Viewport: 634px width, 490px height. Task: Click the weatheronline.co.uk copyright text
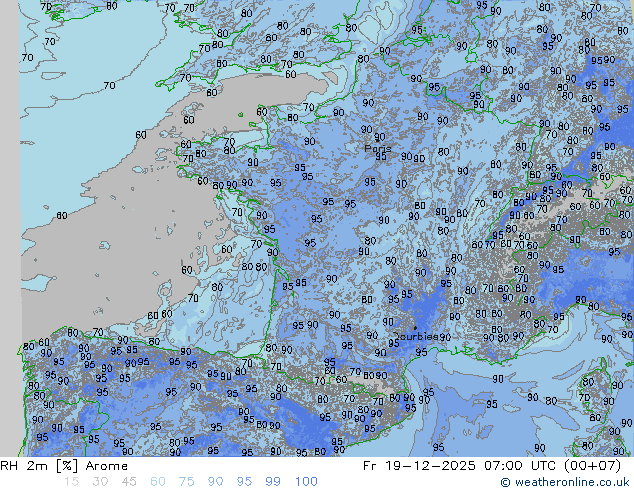[x=565, y=482]
